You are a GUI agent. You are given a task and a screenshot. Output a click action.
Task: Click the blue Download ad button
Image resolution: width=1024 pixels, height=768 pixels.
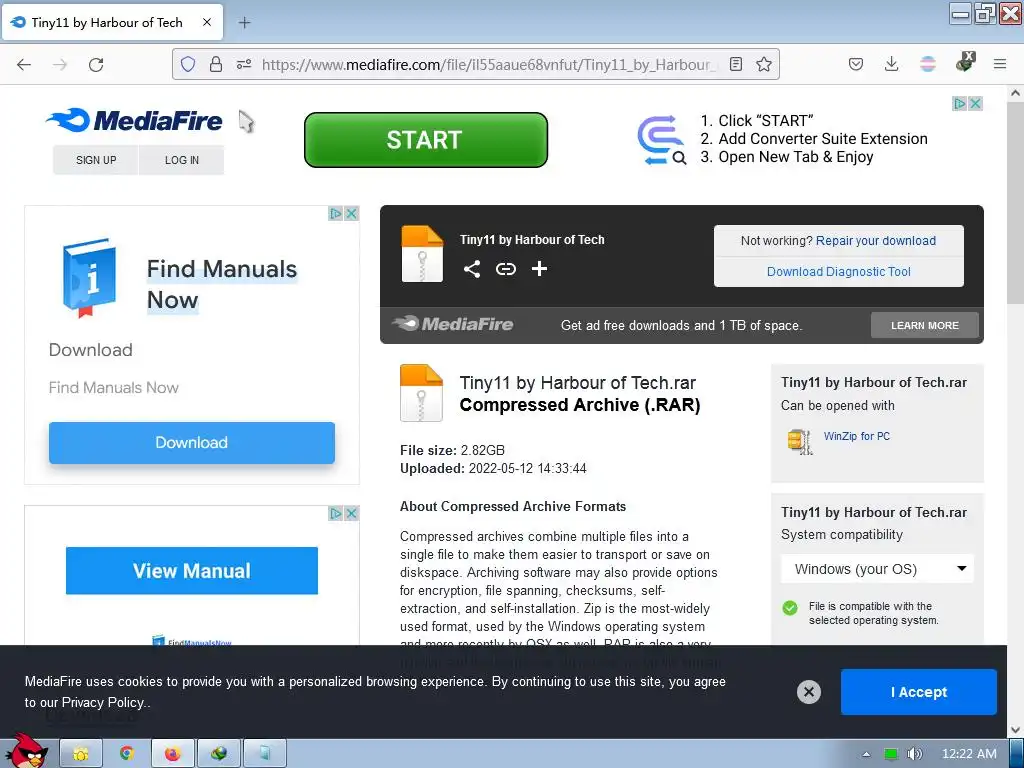pos(192,443)
